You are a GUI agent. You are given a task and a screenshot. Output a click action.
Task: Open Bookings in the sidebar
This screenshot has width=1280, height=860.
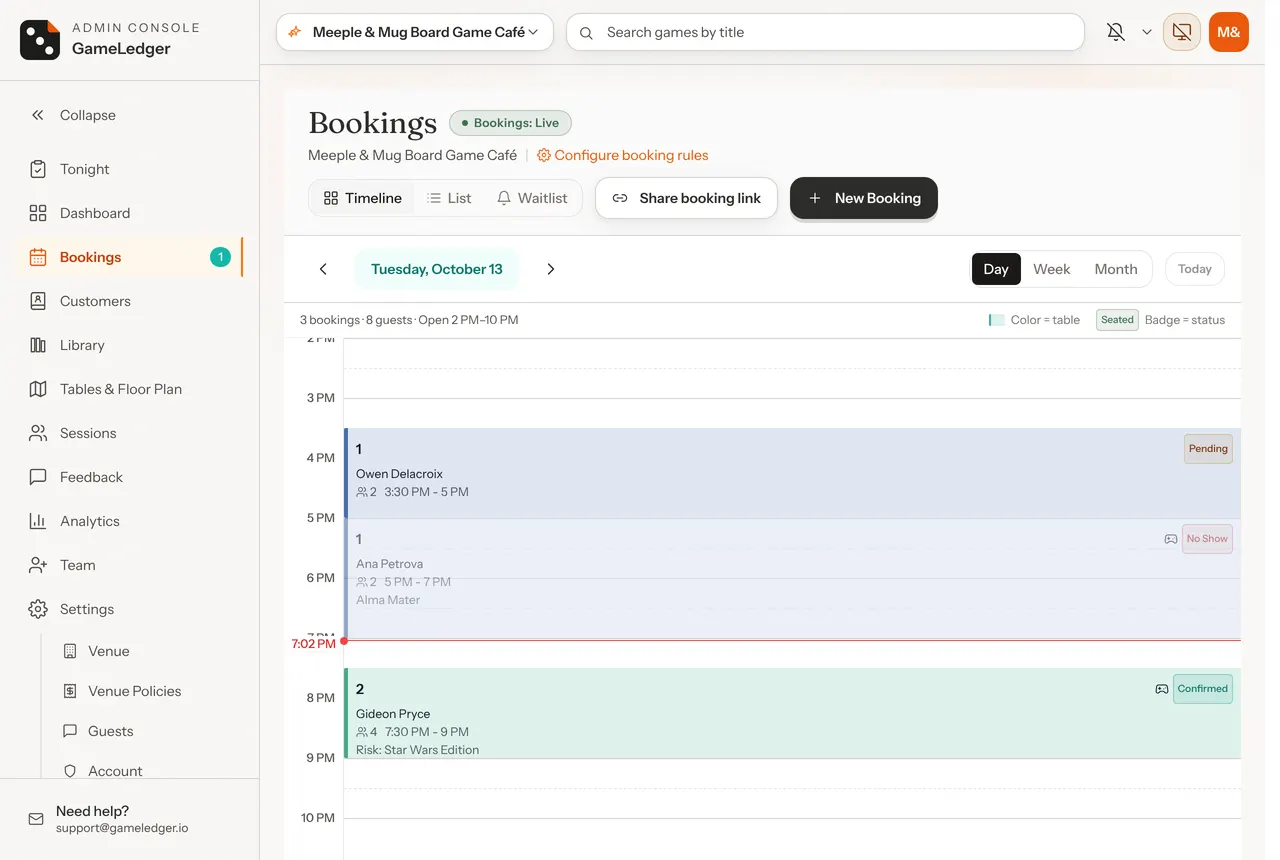(129, 257)
